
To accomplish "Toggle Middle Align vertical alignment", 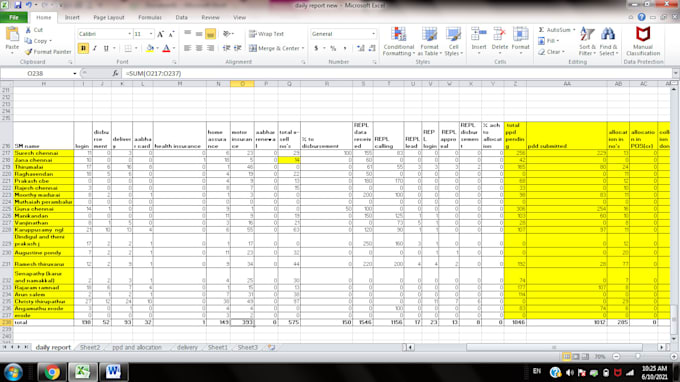I will (199, 34).
